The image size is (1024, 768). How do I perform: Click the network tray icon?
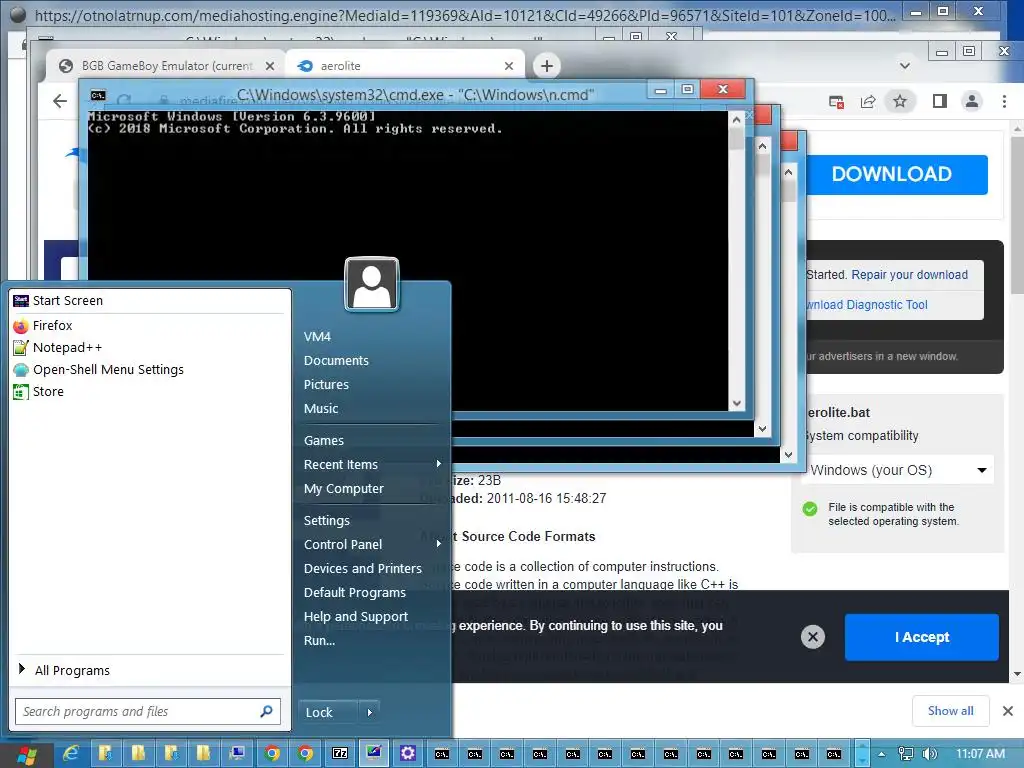[906, 754]
